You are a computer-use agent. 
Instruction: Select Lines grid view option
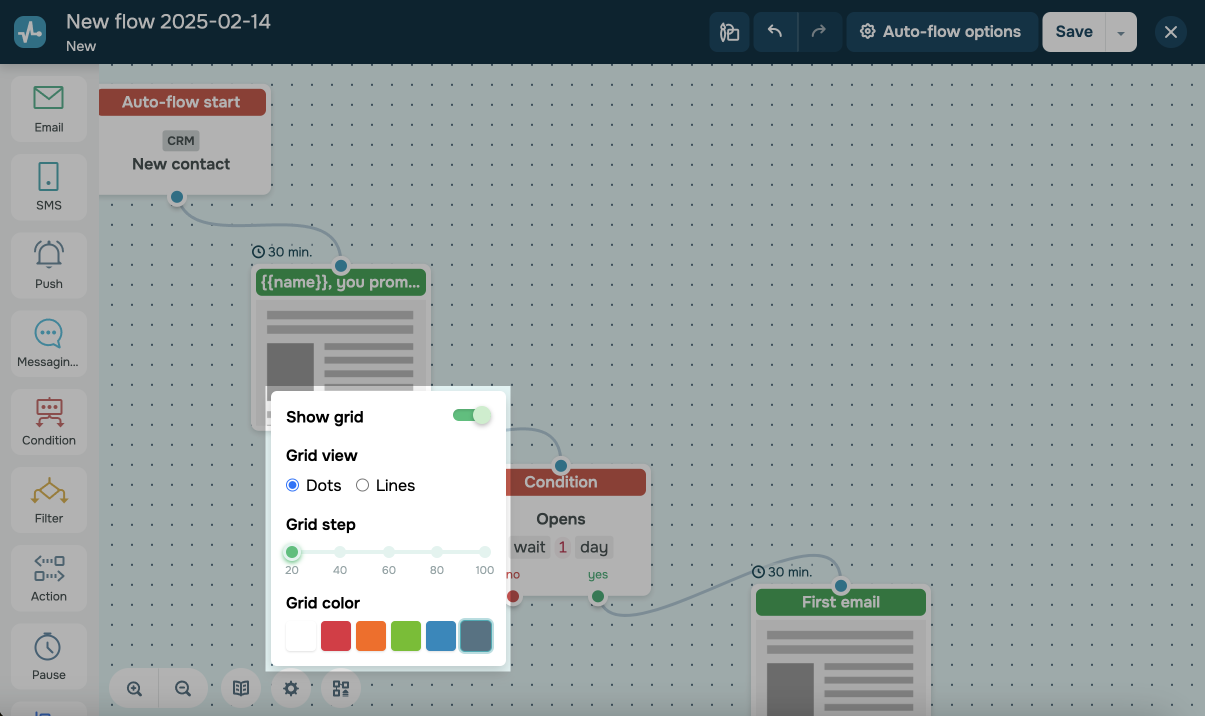coord(363,485)
